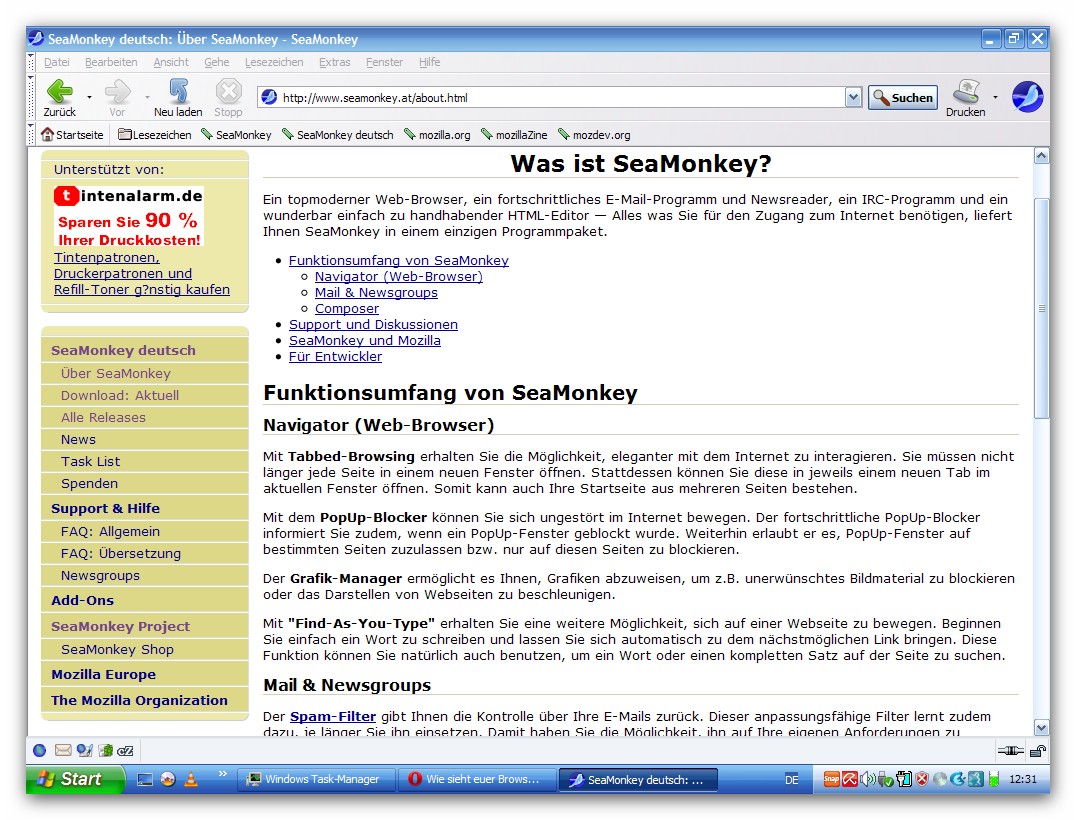Open the Extras menu

pyautogui.click(x=334, y=62)
